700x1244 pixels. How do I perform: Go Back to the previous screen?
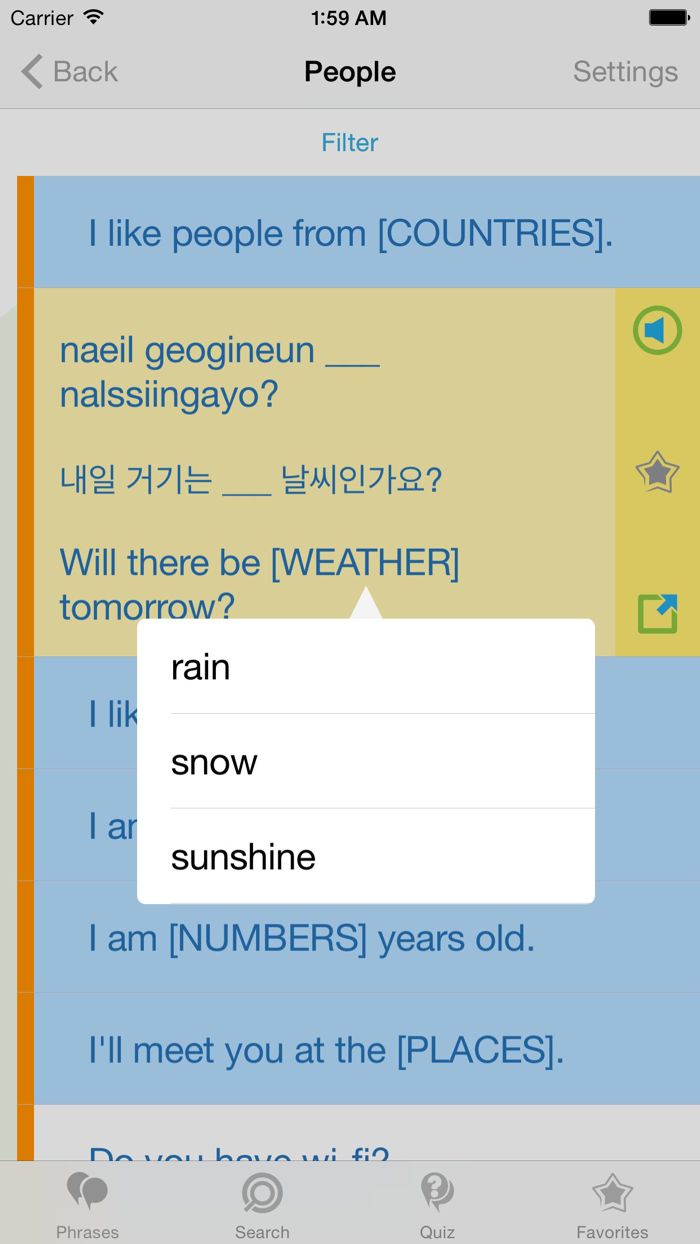point(67,71)
